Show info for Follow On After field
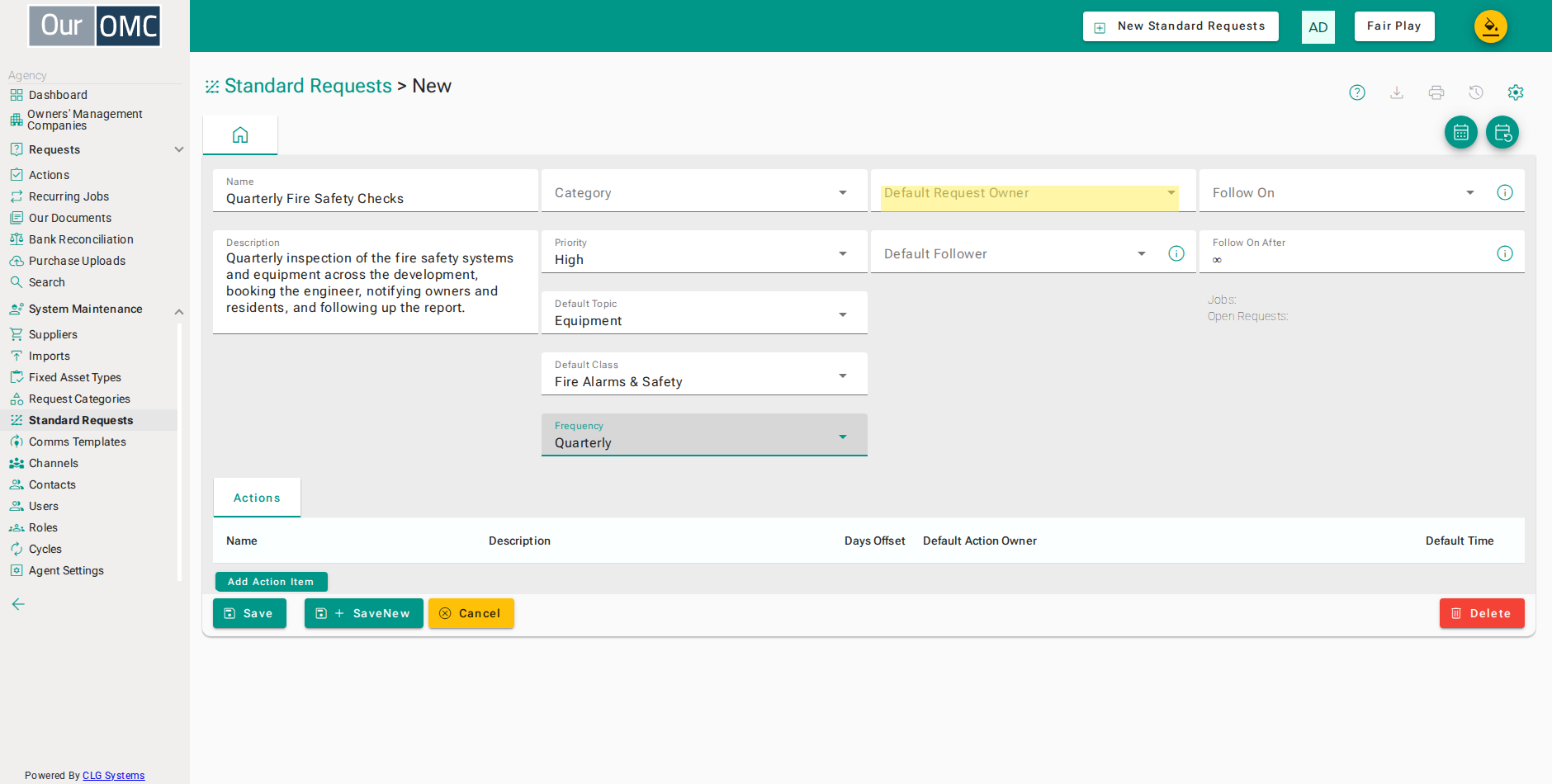The height and width of the screenshot is (784, 1552). pos(1505,253)
